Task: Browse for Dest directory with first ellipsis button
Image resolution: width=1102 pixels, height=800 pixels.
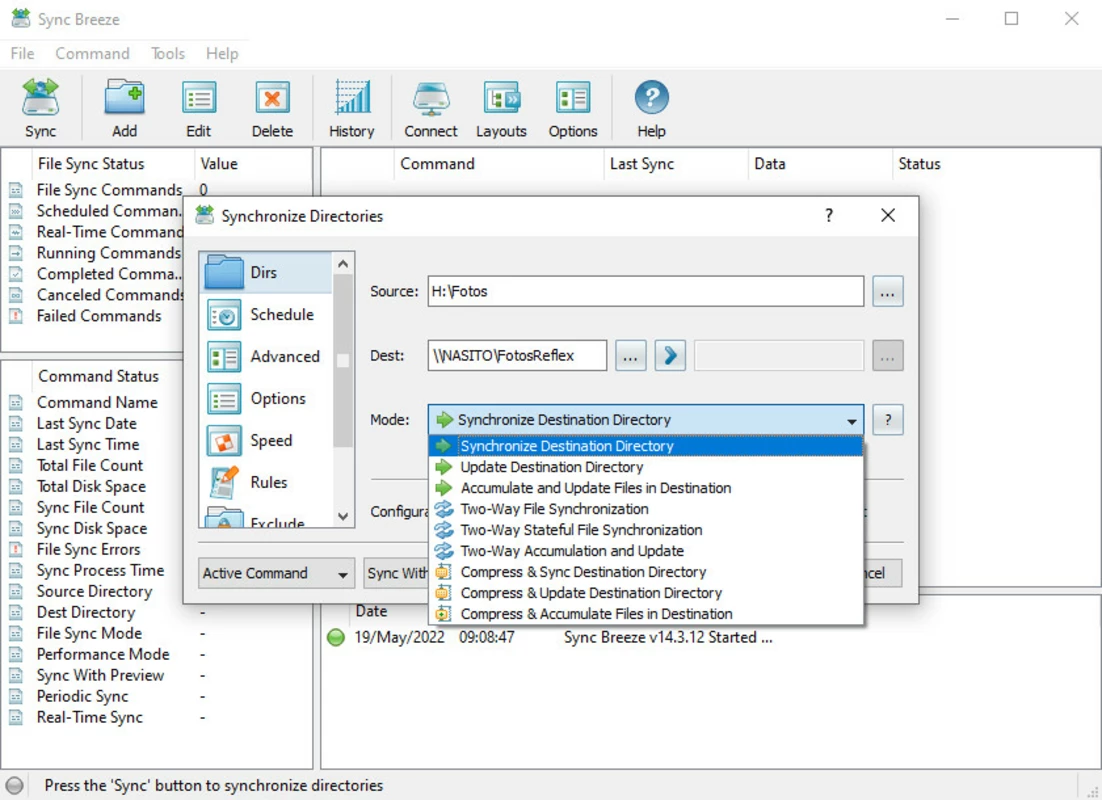Action: 630,356
